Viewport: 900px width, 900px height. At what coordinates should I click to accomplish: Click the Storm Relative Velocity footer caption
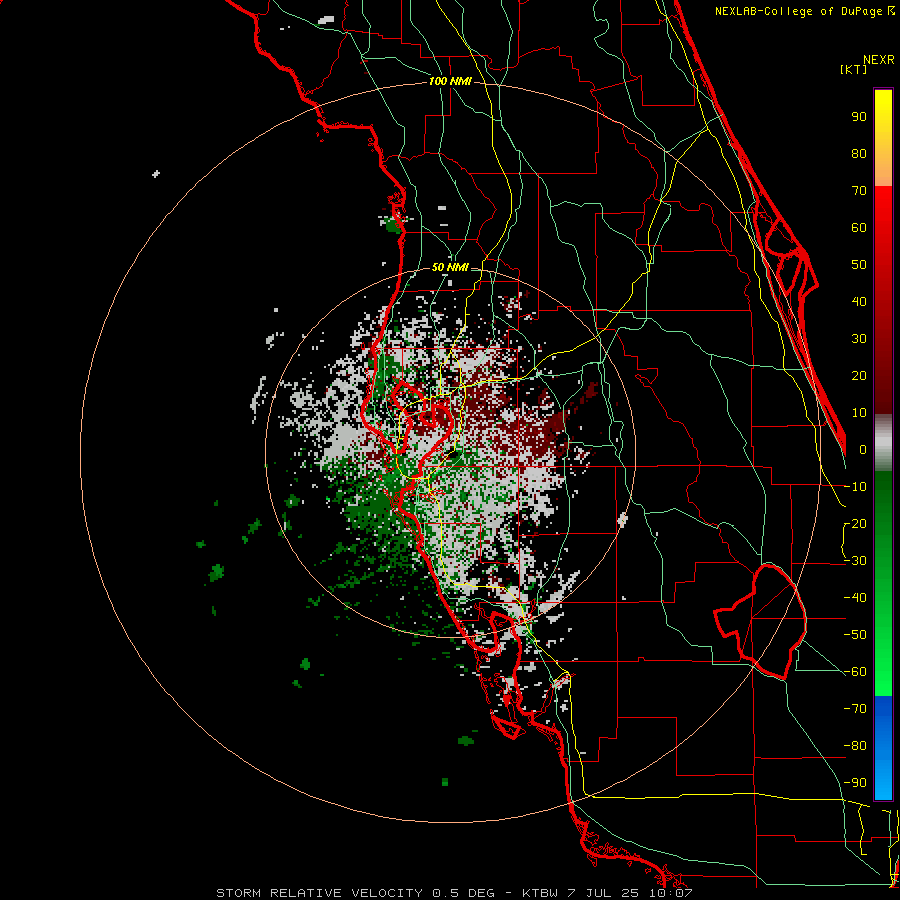[x=454, y=893]
